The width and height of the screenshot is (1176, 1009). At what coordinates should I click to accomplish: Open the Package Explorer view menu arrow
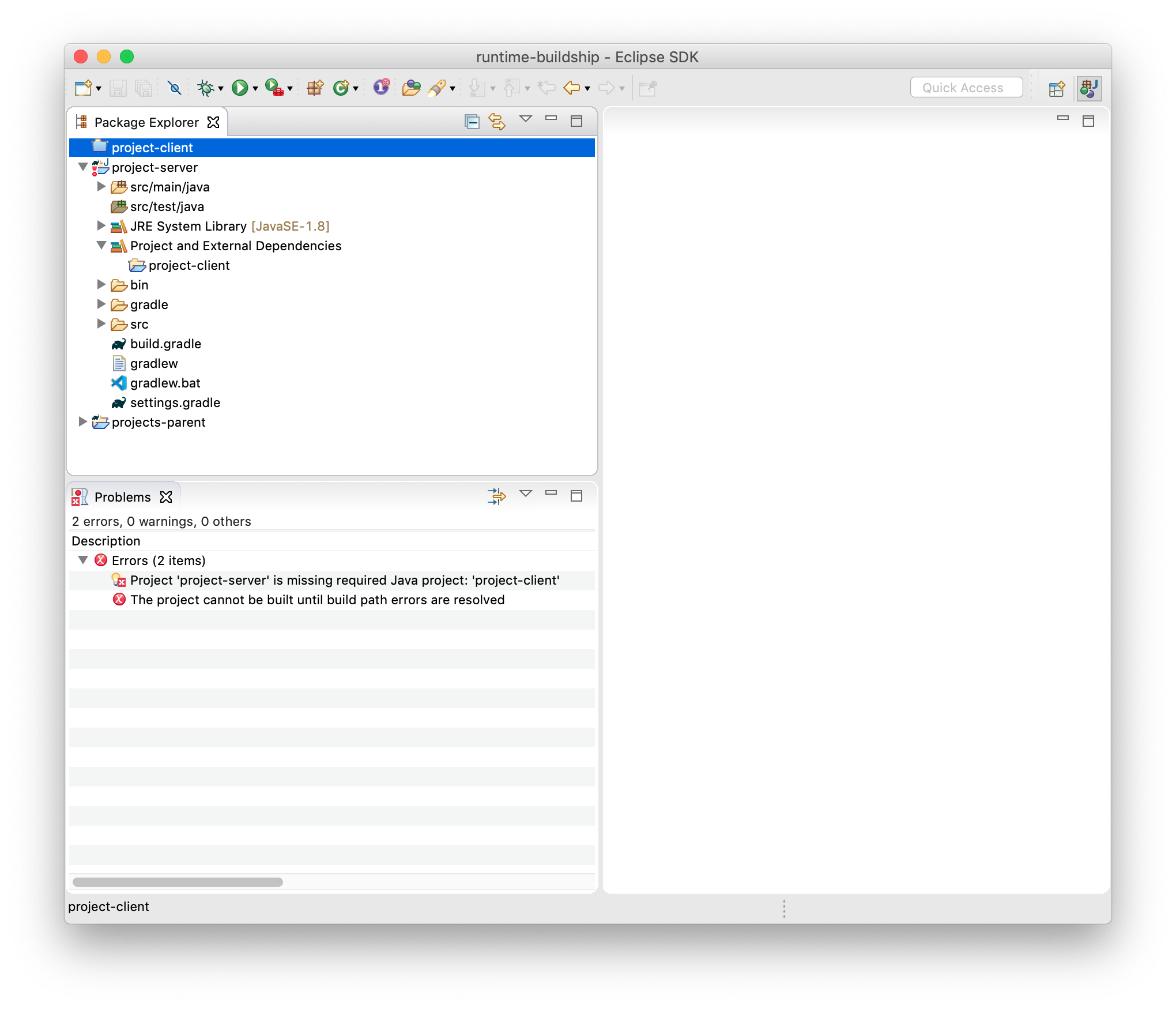tap(526, 121)
